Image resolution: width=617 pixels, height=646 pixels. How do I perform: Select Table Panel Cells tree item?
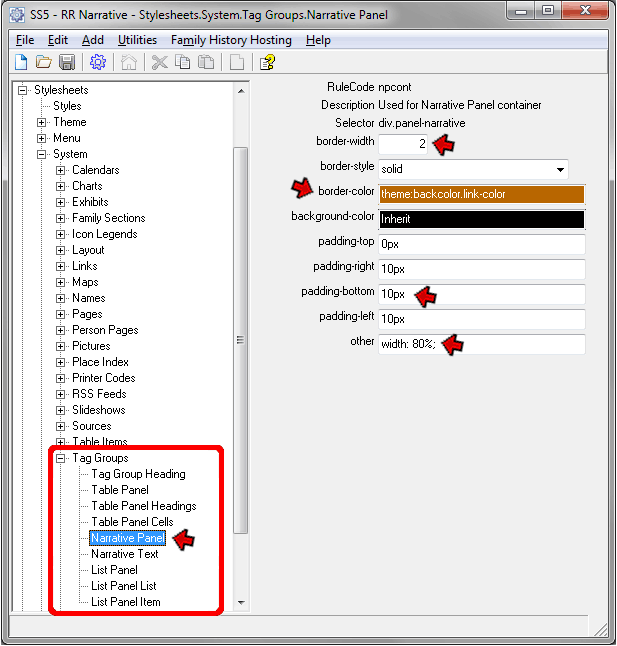tap(132, 522)
